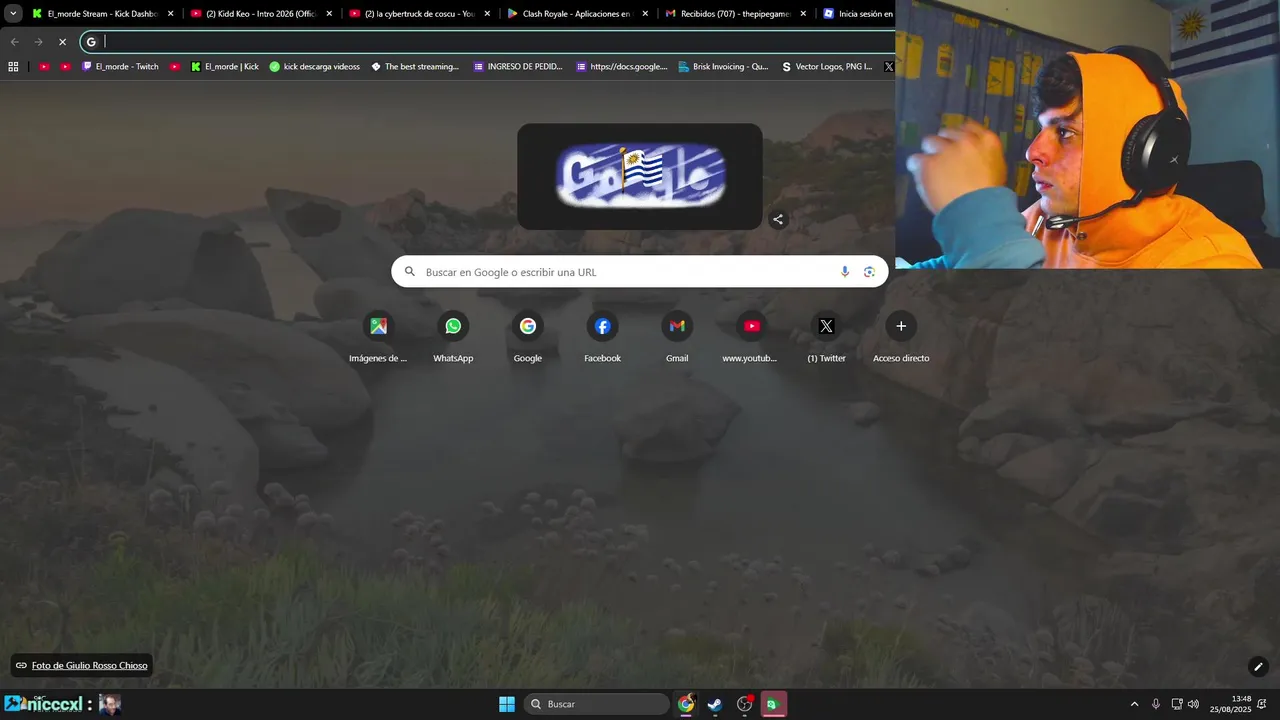Open Steam from the taskbar
Image resolution: width=1280 pixels, height=720 pixels.
[715, 704]
